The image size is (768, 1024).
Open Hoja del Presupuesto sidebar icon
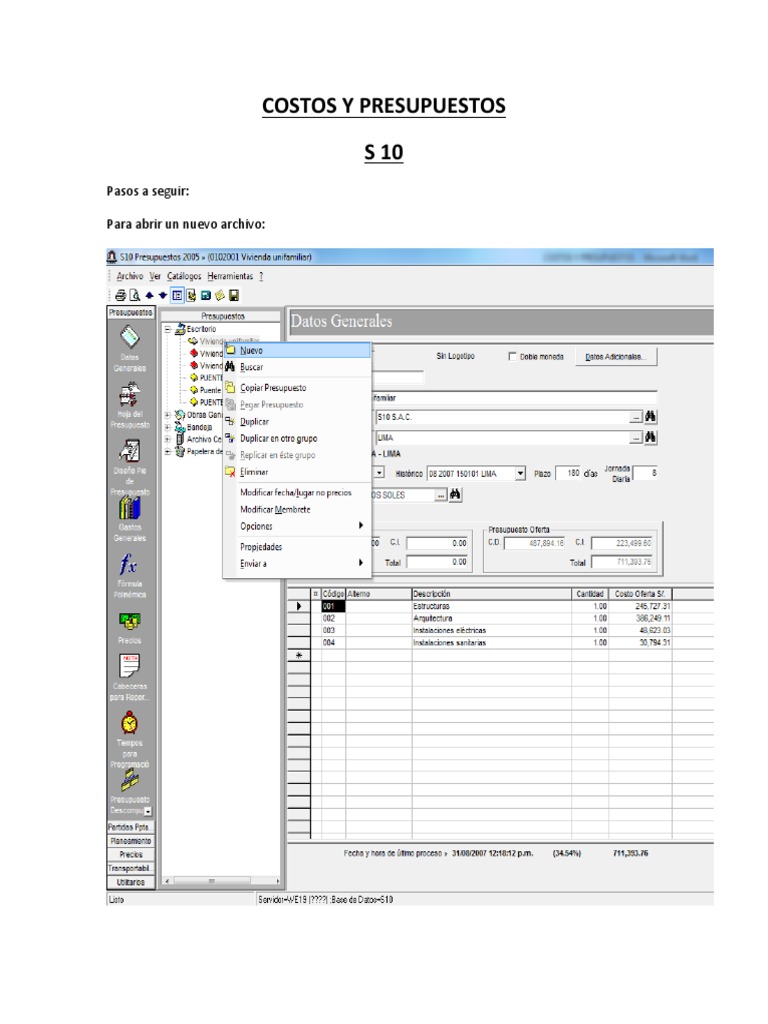(129, 406)
